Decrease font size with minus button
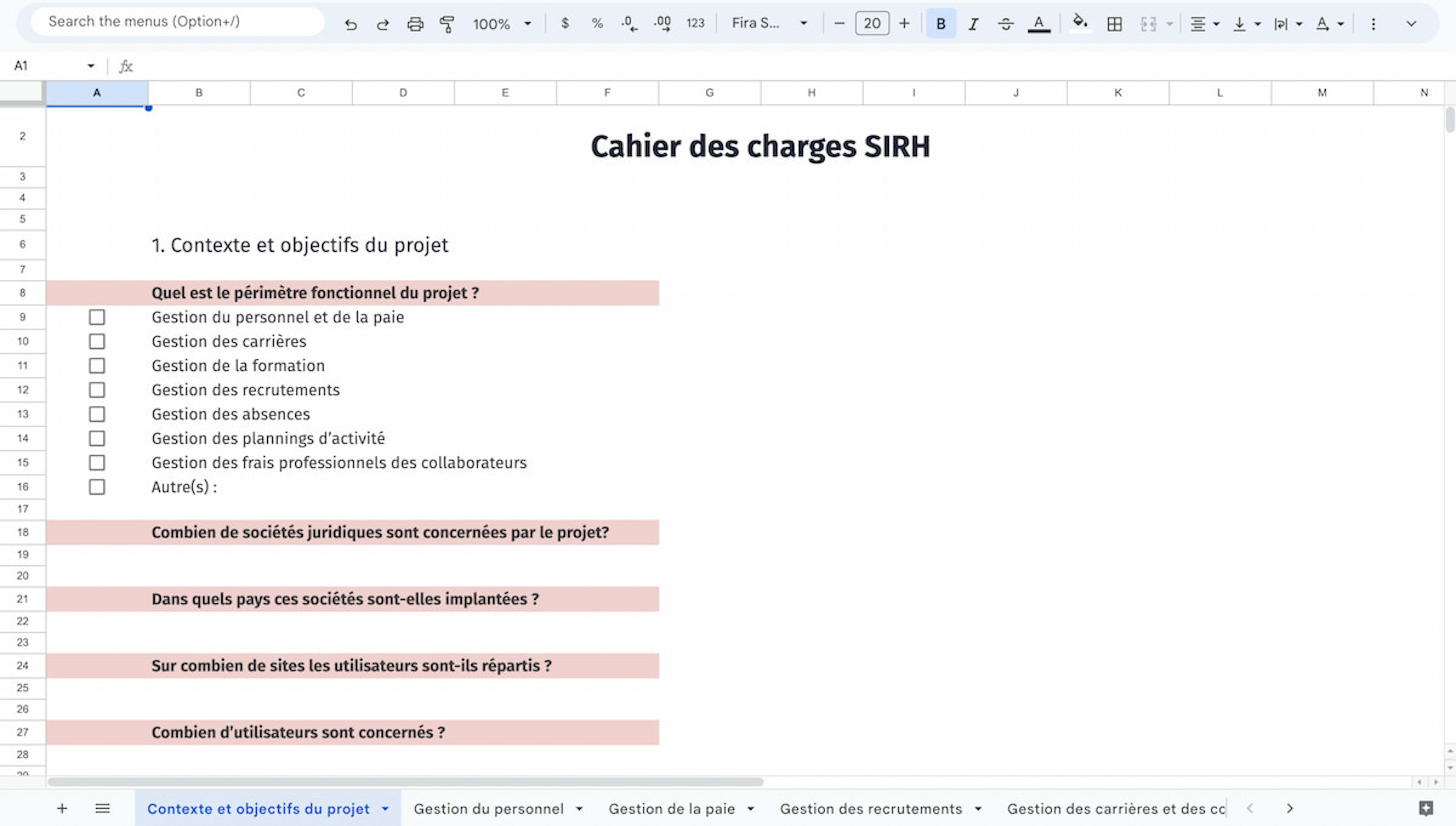This screenshot has width=1456, height=826. (840, 23)
